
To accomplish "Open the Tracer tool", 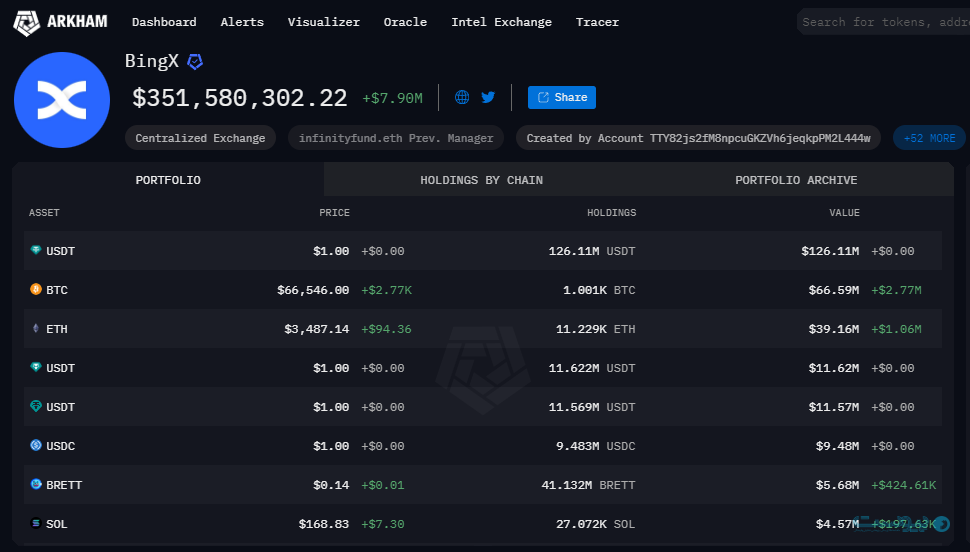I will coord(597,22).
